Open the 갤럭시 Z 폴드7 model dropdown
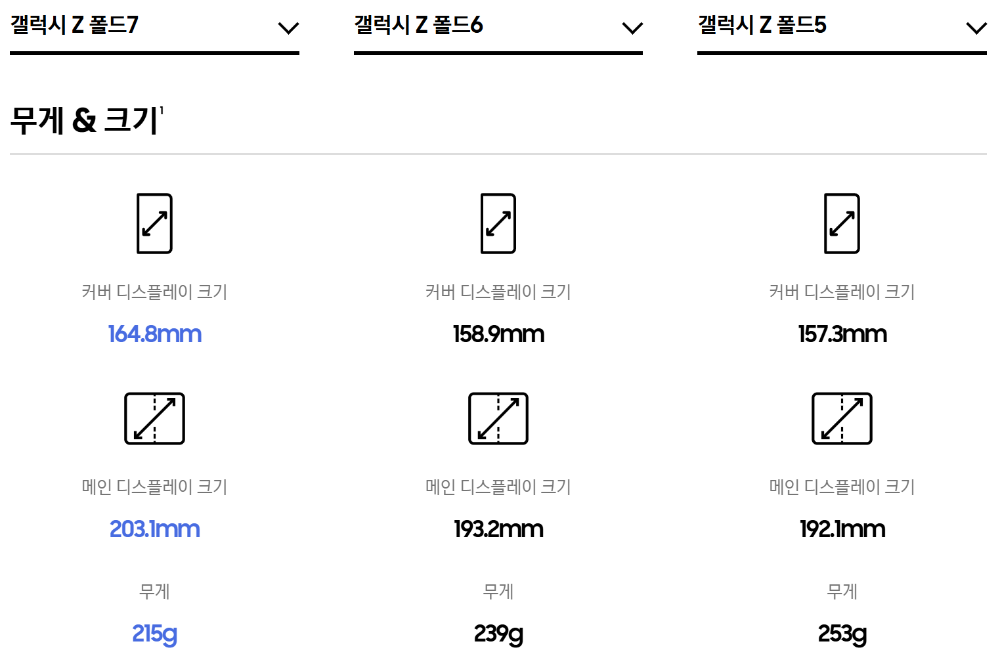The height and width of the screenshot is (671, 1000). 288,28
